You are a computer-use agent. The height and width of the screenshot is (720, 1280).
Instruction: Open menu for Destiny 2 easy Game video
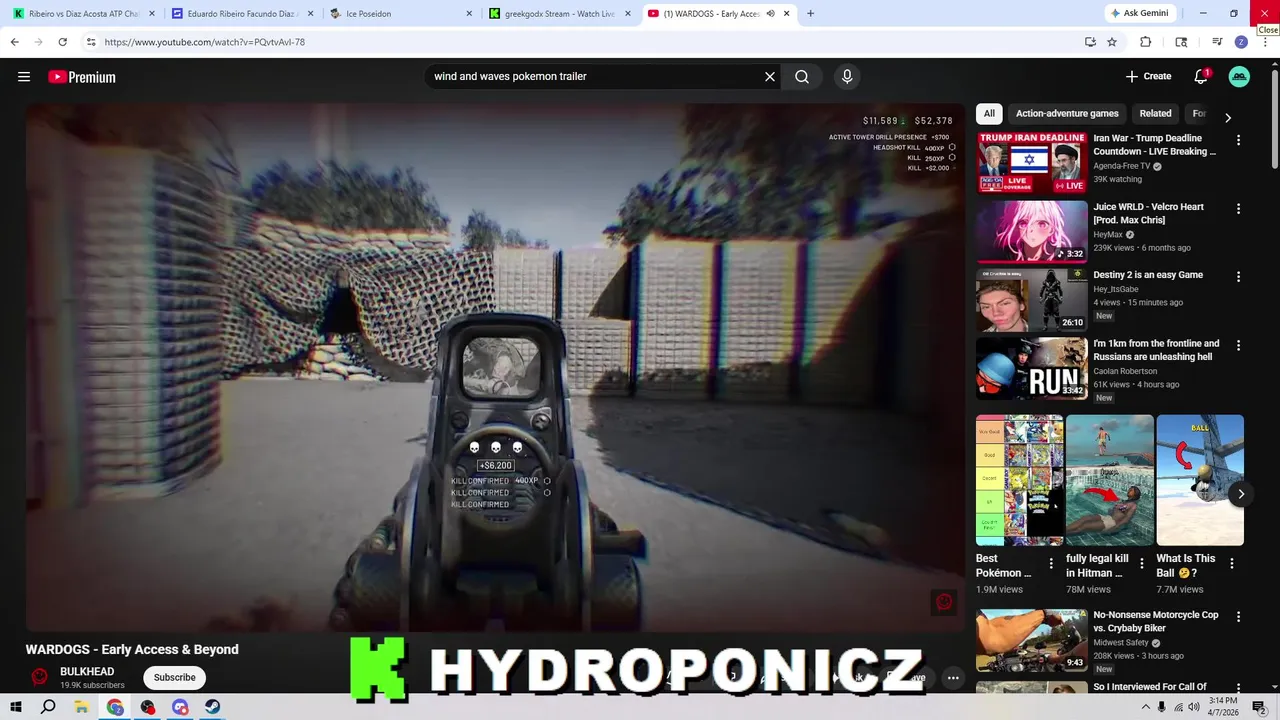[1238, 277]
